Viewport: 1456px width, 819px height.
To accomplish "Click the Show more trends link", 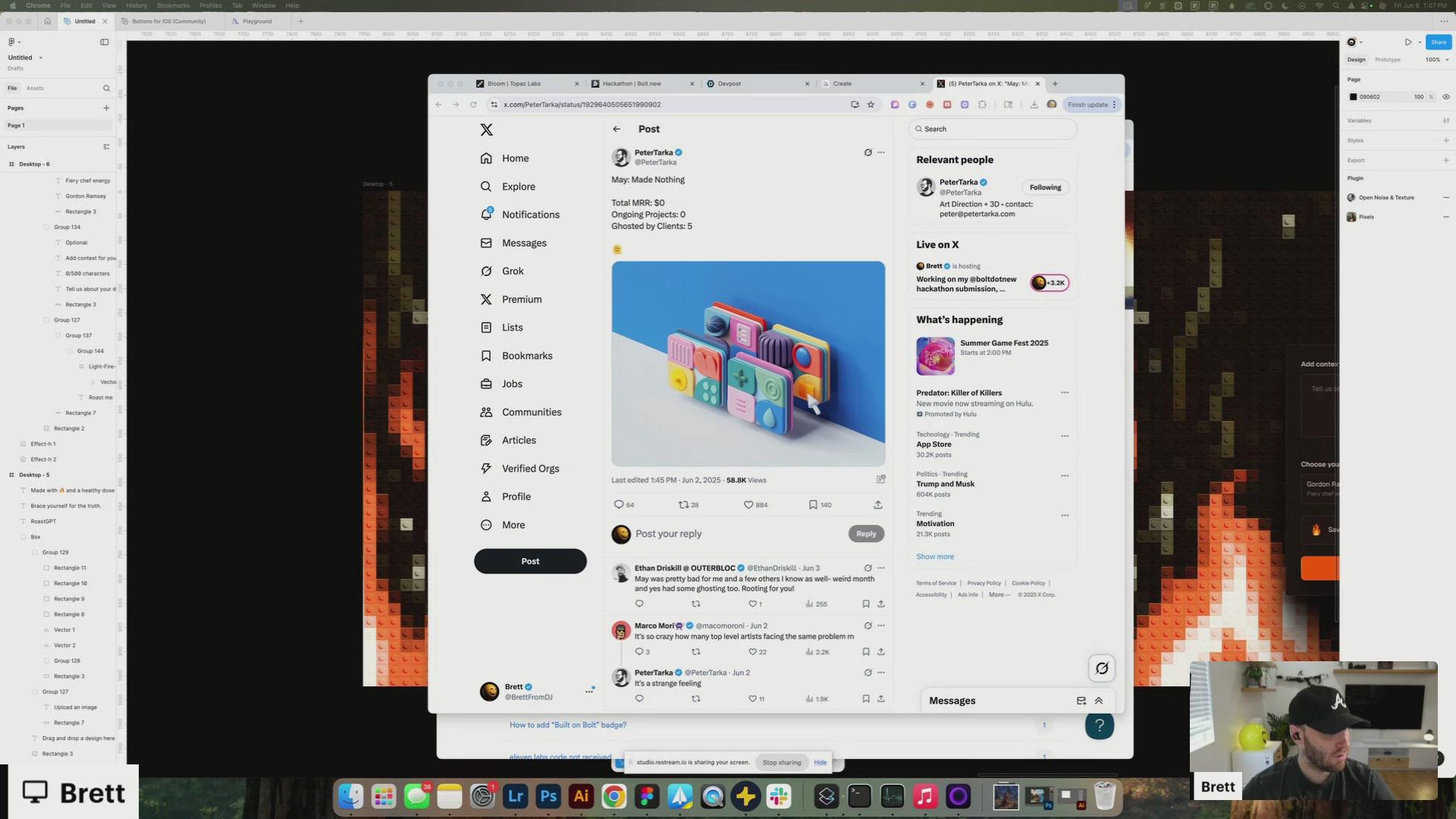I will coord(935,557).
